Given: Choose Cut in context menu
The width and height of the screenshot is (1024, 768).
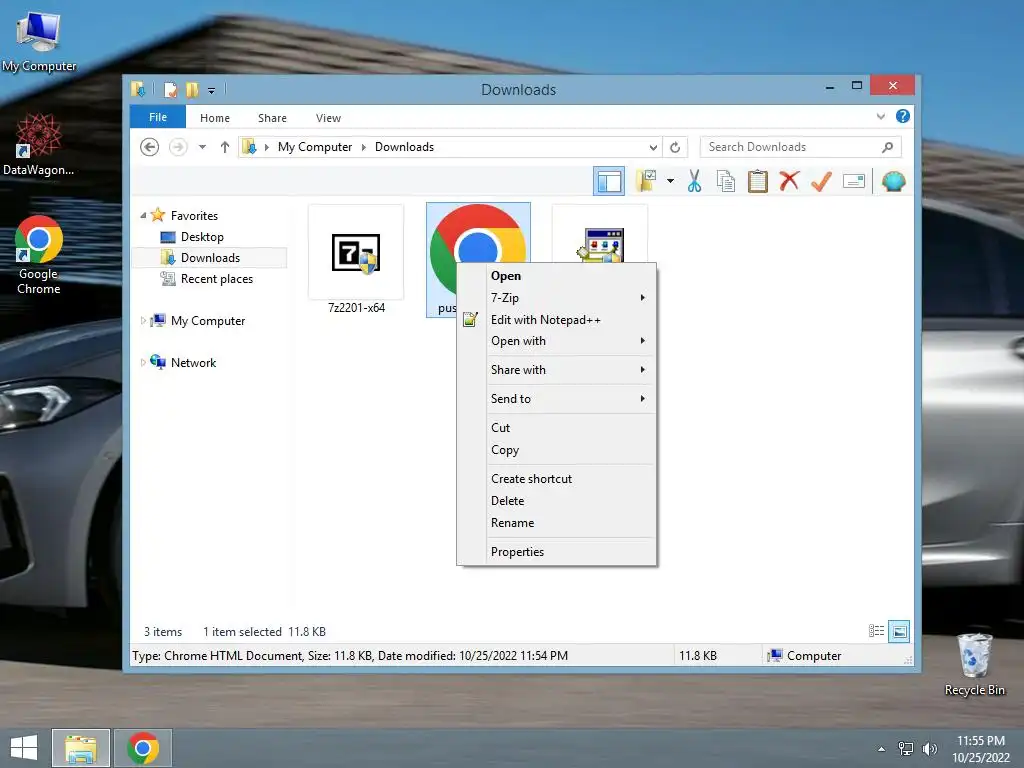Looking at the screenshot, I should pos(556,428).
